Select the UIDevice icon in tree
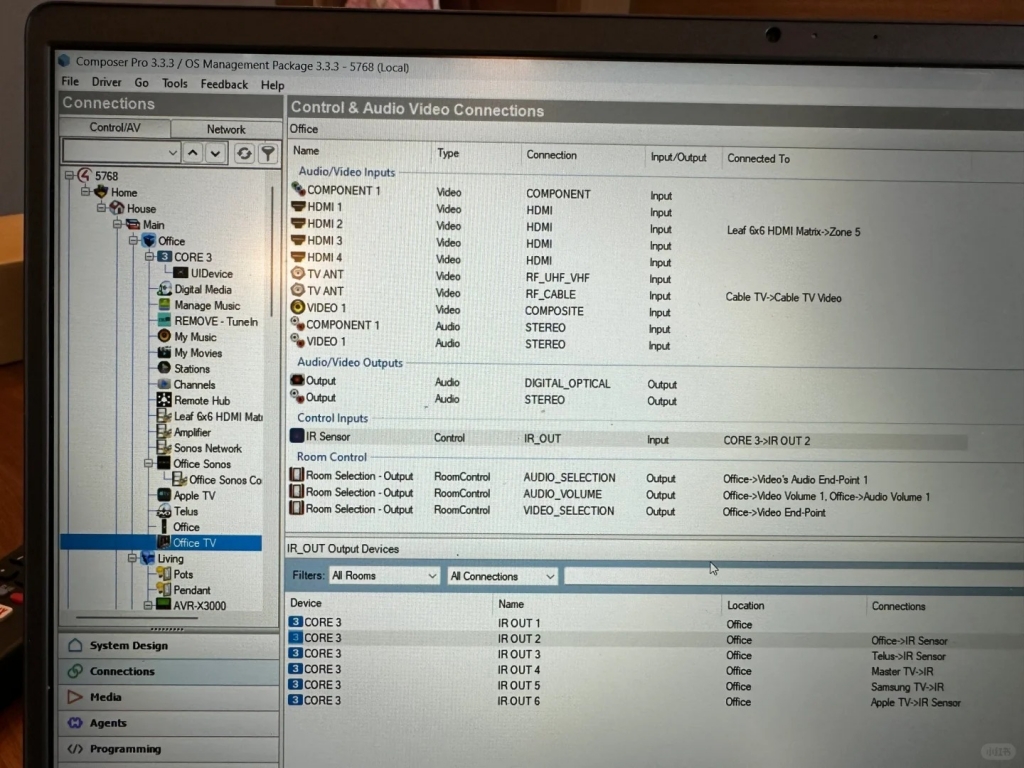 click(181, 273)
